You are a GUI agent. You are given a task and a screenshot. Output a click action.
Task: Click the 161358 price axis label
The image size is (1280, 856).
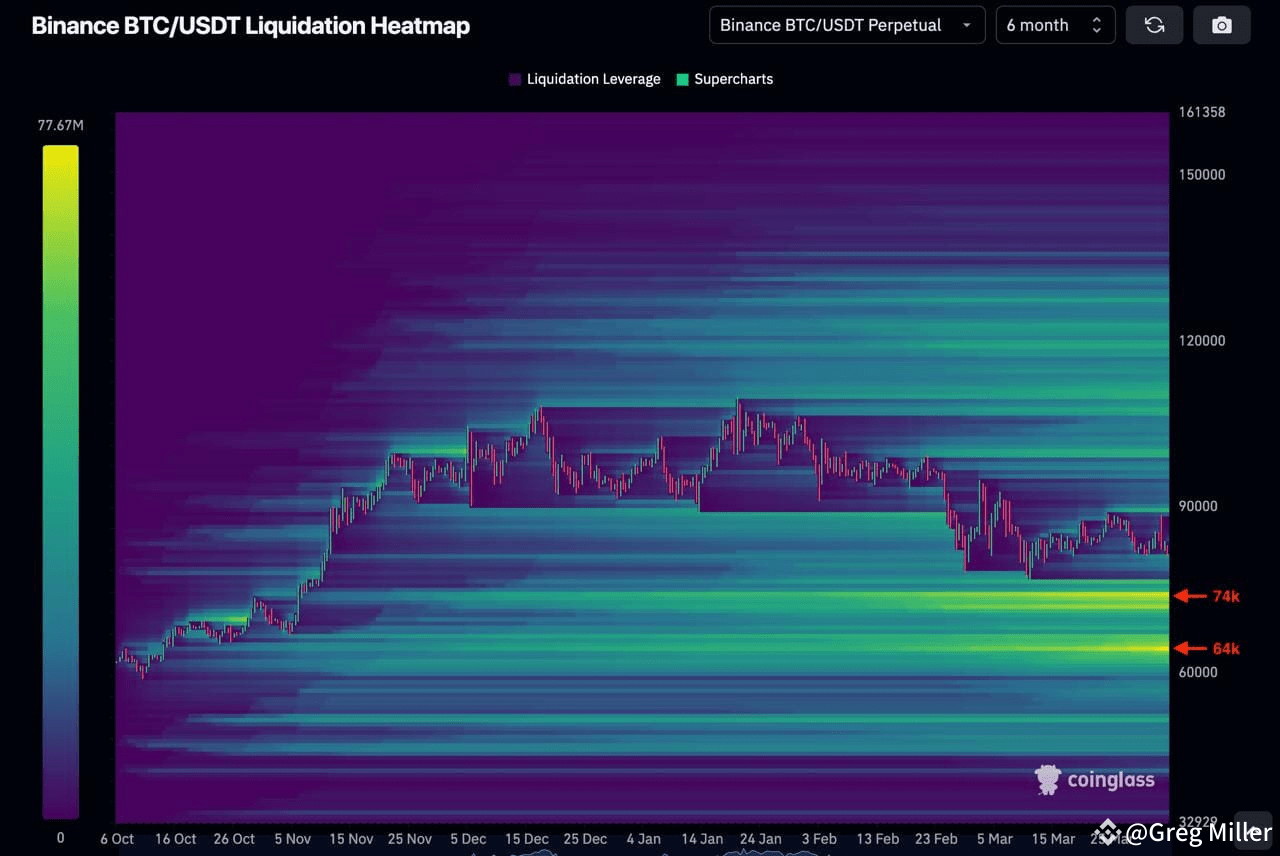click(x=1202, y=112)
